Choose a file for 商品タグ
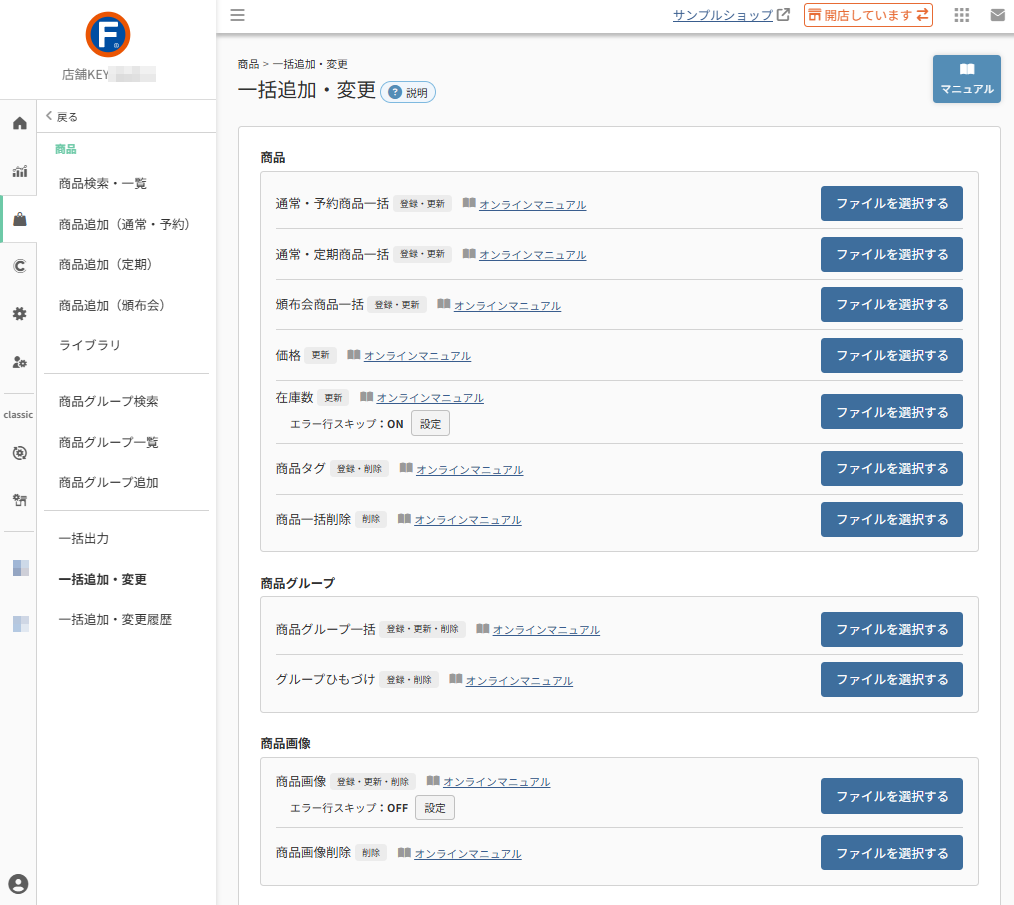This screenshot has height=905, width=1014. [891, 468]
